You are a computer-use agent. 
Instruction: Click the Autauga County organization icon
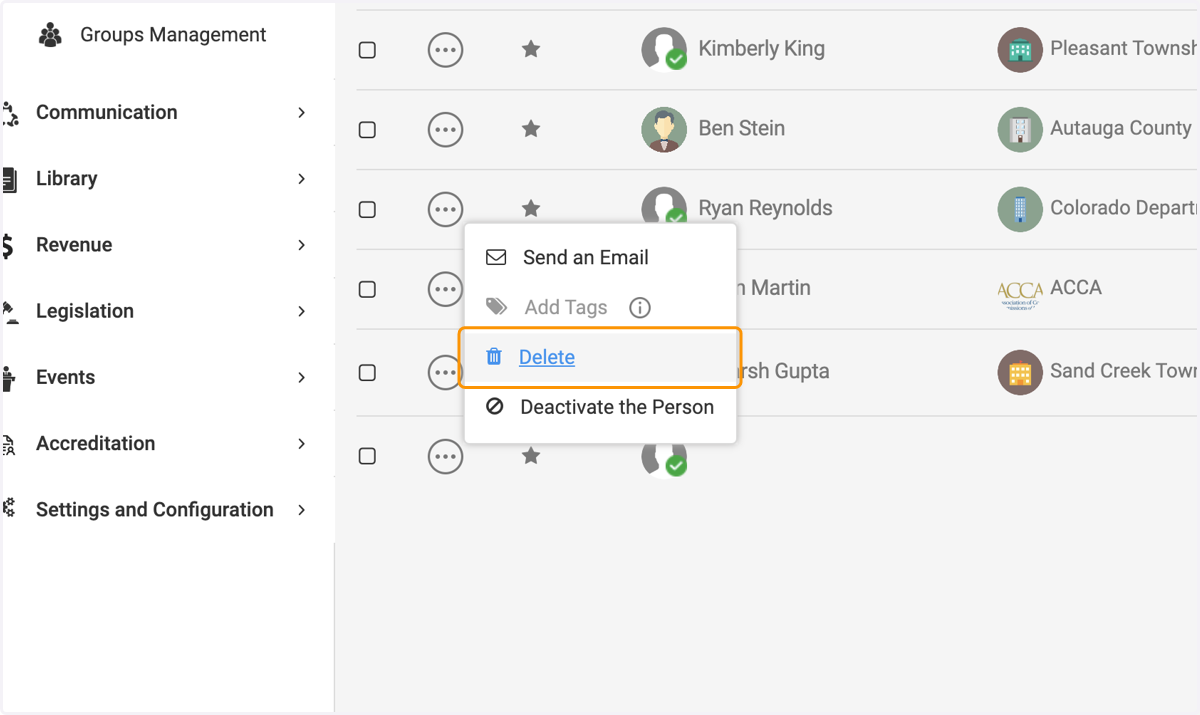(x=1020, y=129)
